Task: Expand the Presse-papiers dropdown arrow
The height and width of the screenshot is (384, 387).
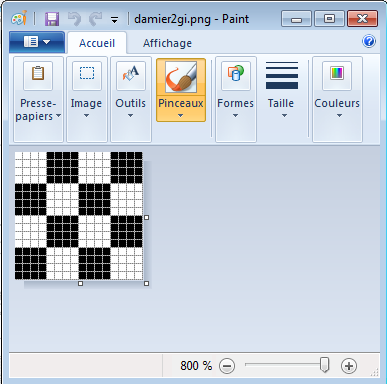Action: [58, 116]
